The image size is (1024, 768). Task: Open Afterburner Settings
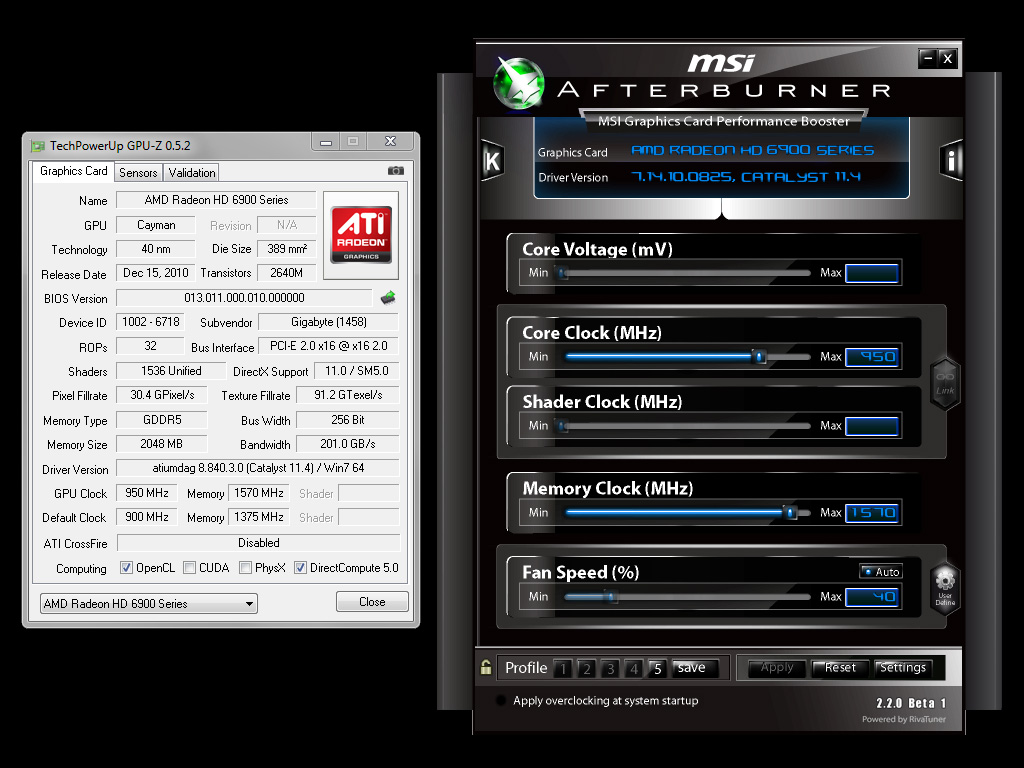[x=903, y=667]
